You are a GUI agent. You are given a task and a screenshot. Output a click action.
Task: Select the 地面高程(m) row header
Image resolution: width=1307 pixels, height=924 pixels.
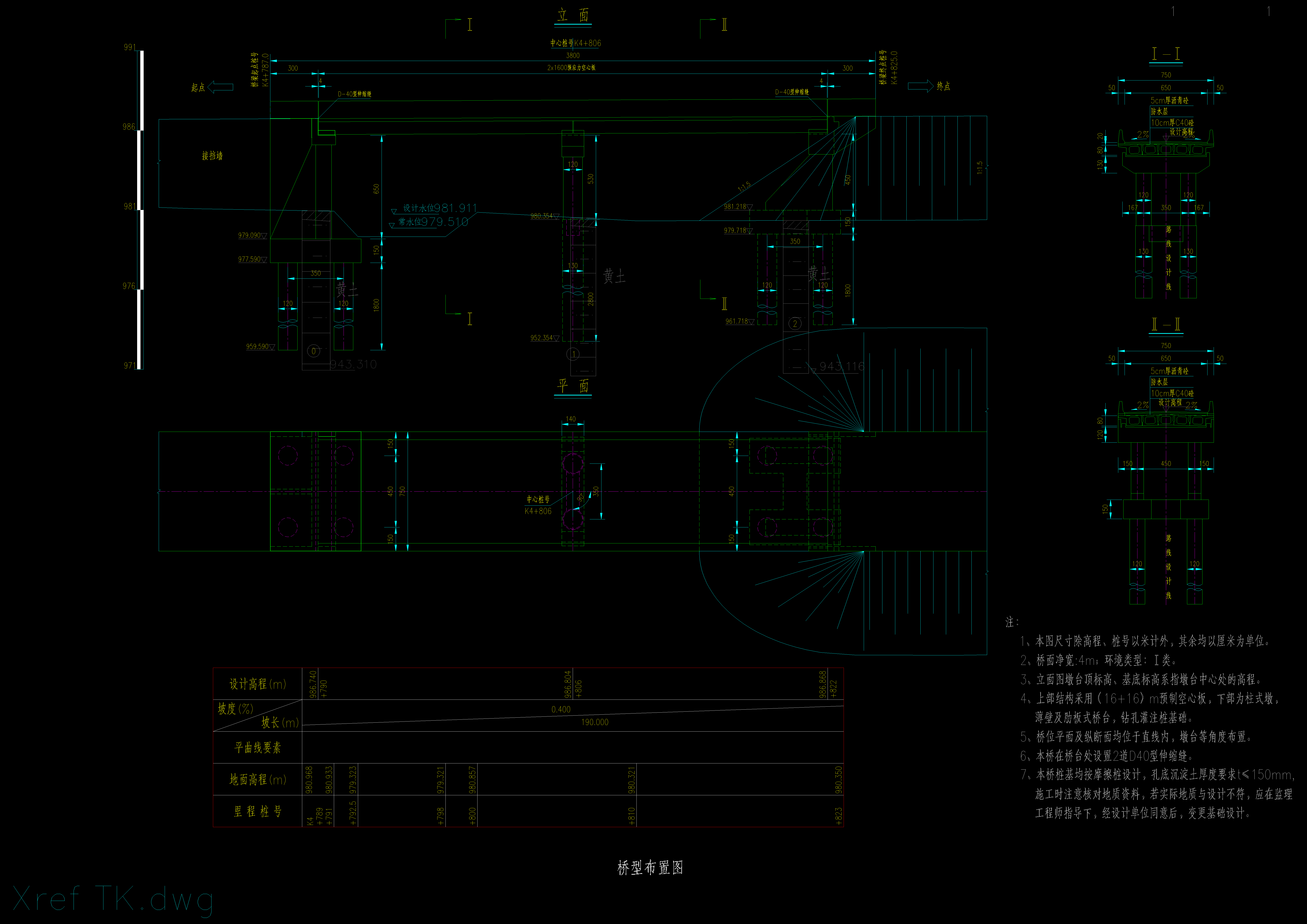258,779
